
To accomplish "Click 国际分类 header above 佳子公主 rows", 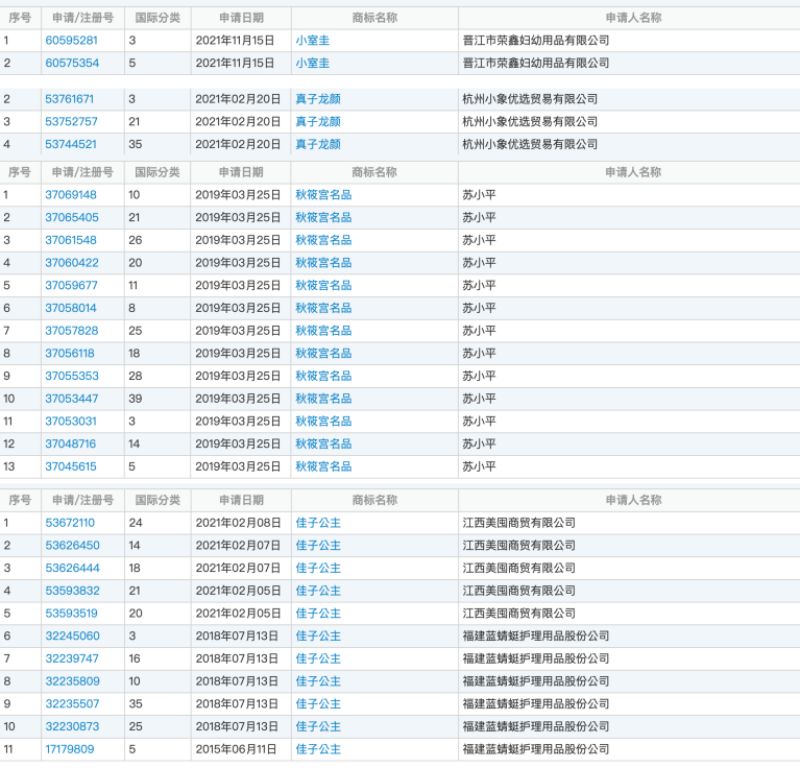I will 158,500.
